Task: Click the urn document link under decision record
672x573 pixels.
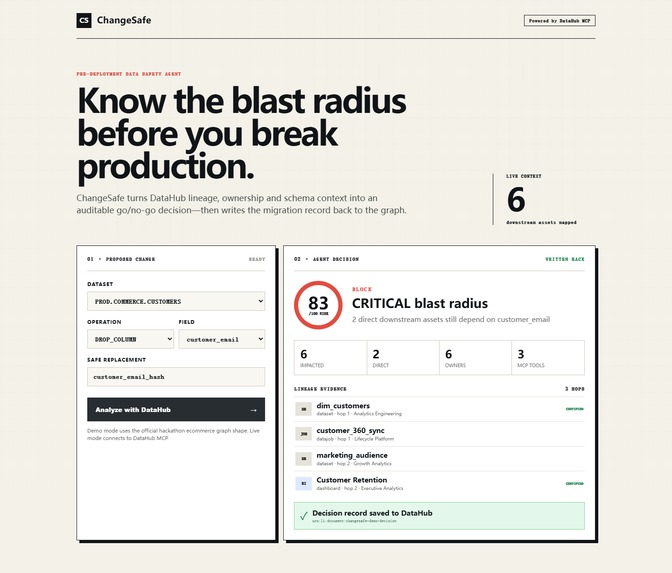Action: [x=354, y=521]
